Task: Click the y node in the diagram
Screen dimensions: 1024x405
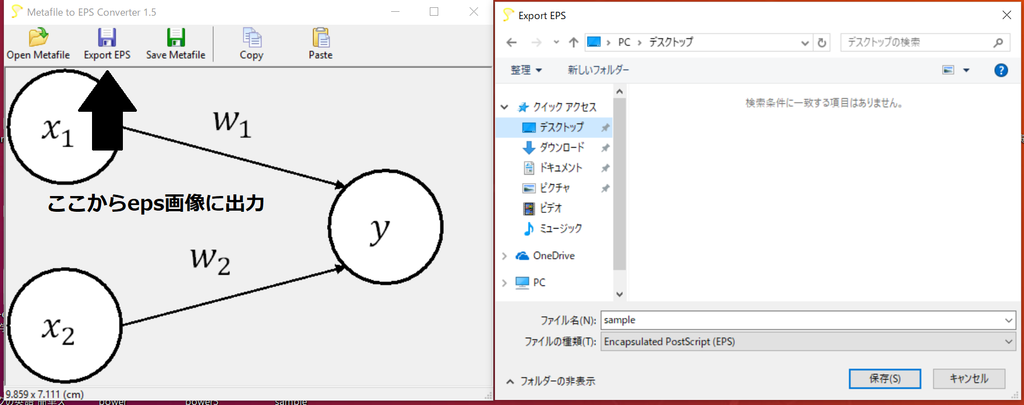Action: tap(385, 225)
